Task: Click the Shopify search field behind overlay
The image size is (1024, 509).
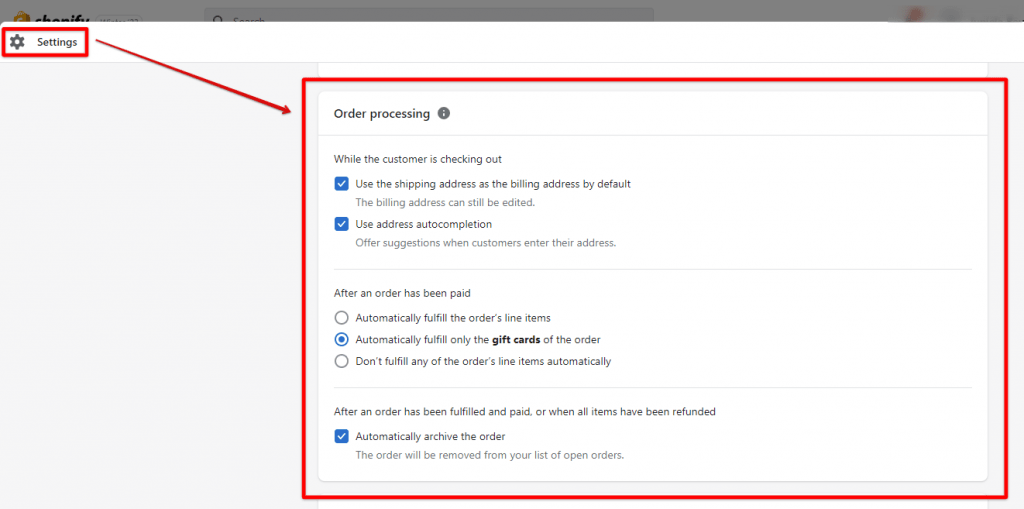Action: pos(428,14)
